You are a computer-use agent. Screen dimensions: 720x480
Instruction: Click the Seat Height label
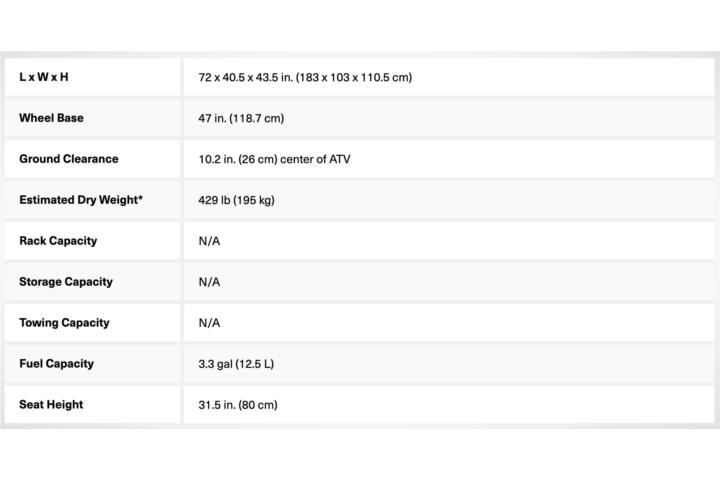51,404
